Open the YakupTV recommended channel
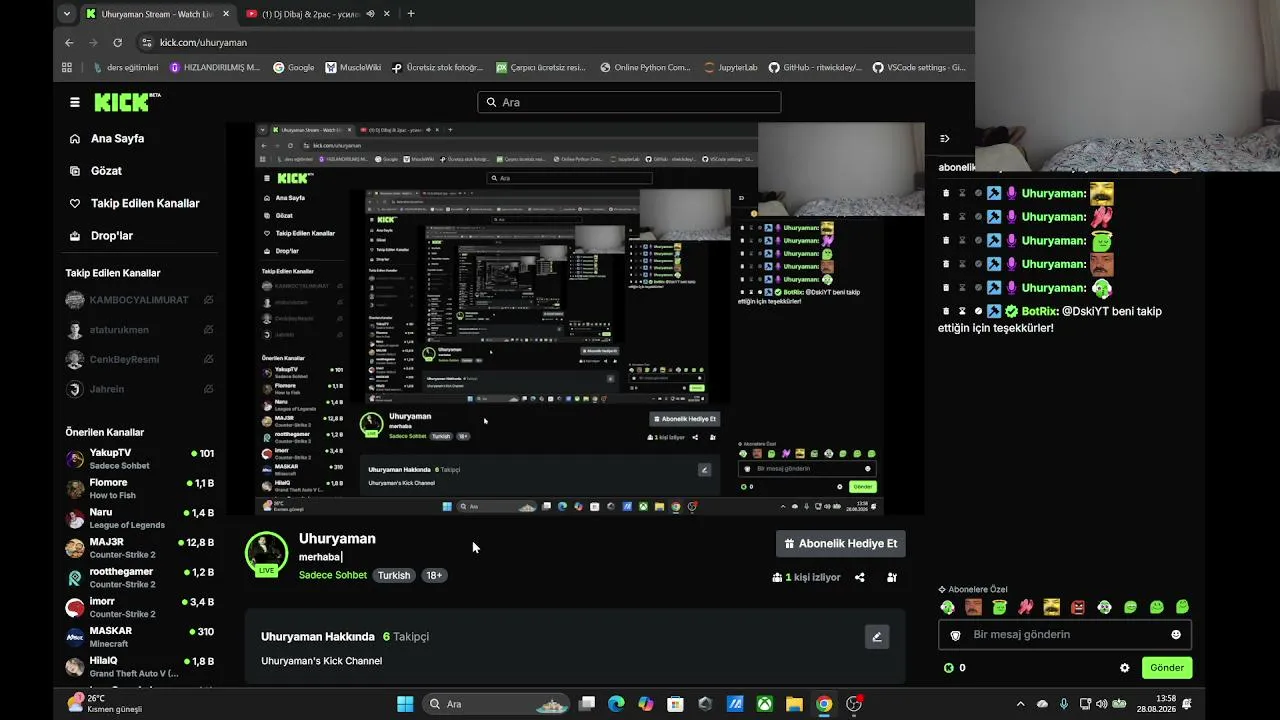 click(141, 459)
